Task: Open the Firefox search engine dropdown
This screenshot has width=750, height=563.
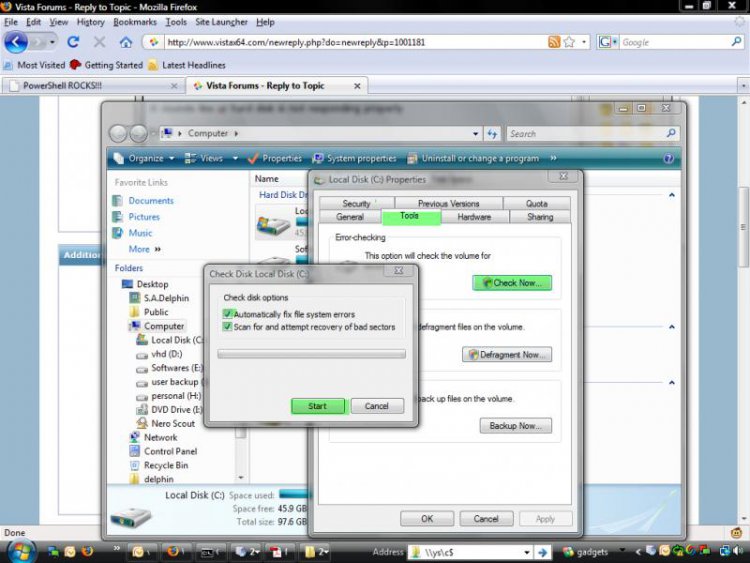Action: click(608, 42)
